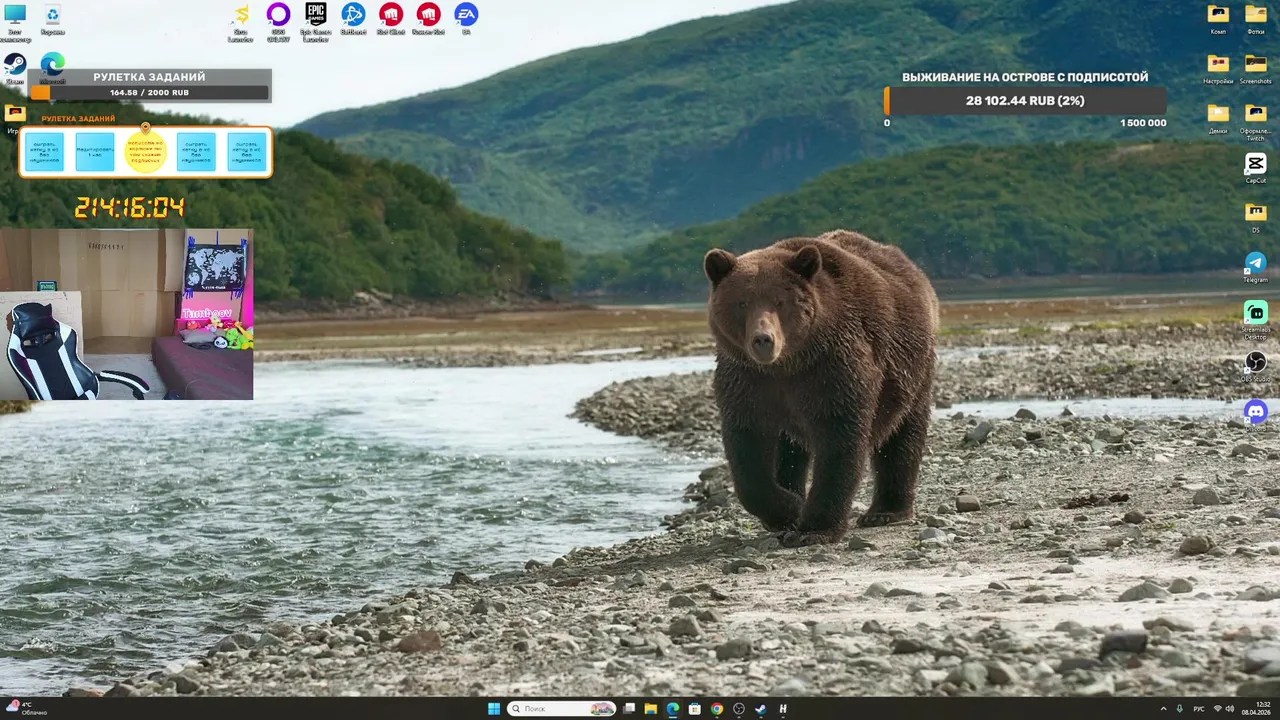The height and width of the screenshot is (720, 1280).
Task: Launch the EA app desktop shortcut
Action: (466, 19)
